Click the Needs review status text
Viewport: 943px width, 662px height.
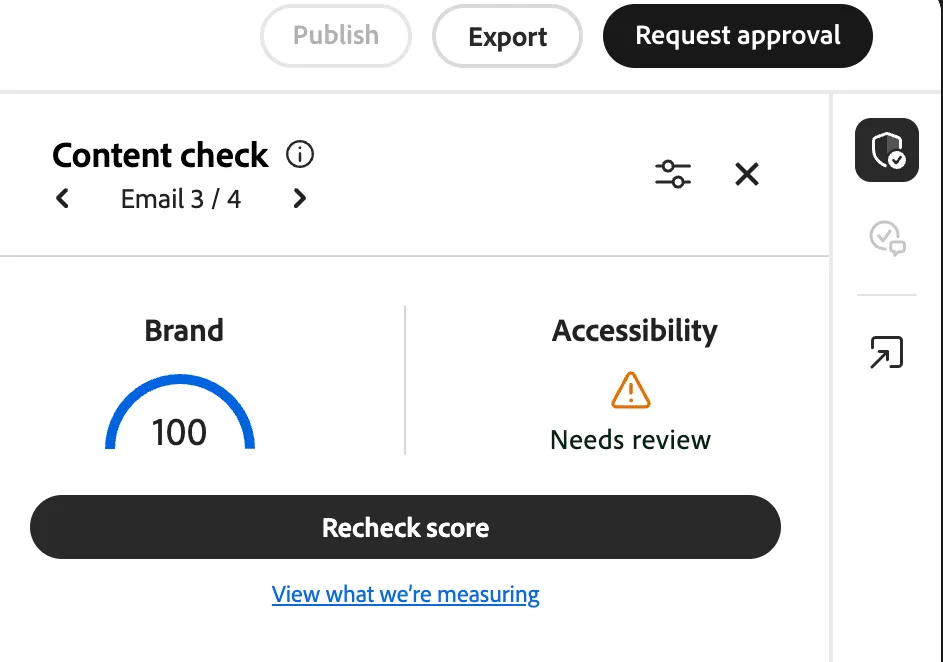[x=630, y=440]
